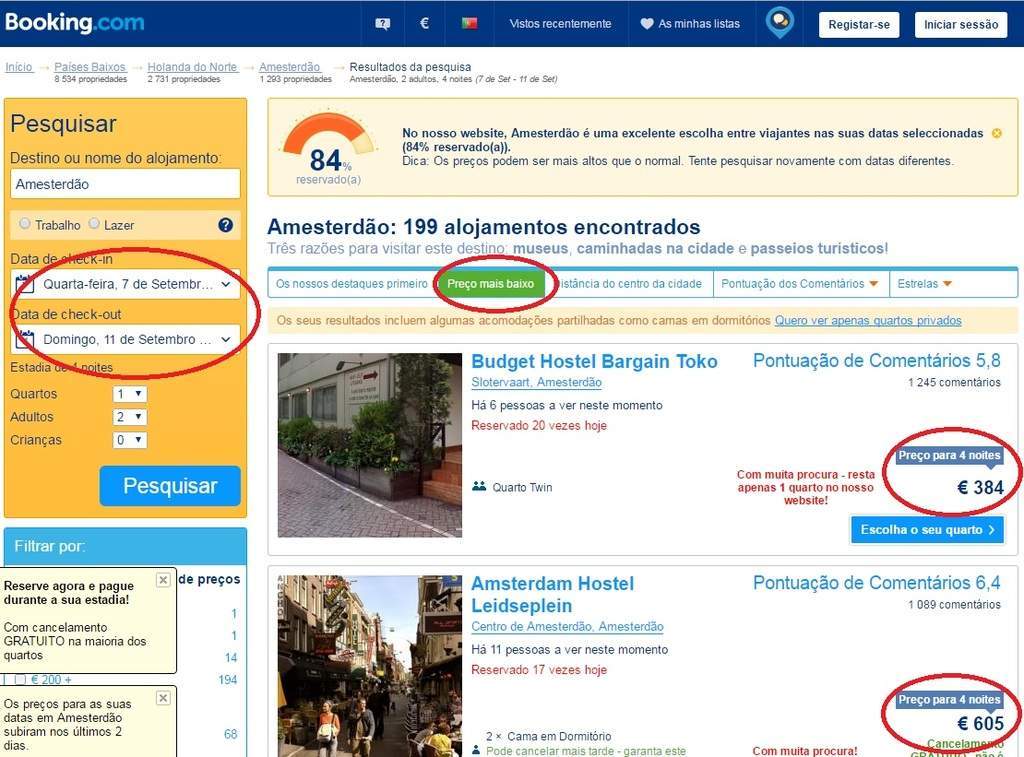The image size is (1024, 757).
Task: Click the 84% reserved gauge
Action: click(328, 149)
